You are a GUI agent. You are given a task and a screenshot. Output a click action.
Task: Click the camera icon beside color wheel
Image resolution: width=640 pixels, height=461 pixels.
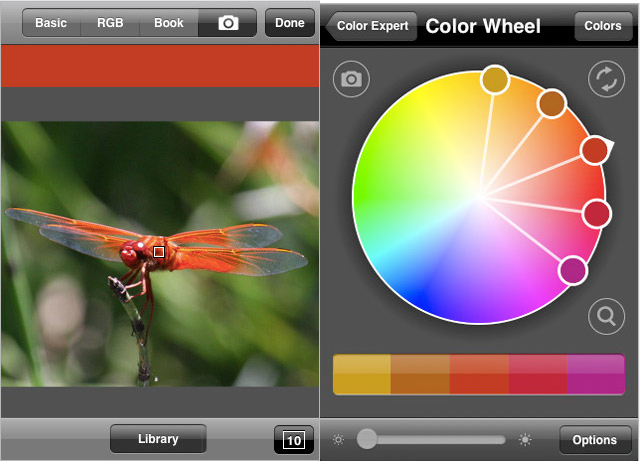[351, 79]
